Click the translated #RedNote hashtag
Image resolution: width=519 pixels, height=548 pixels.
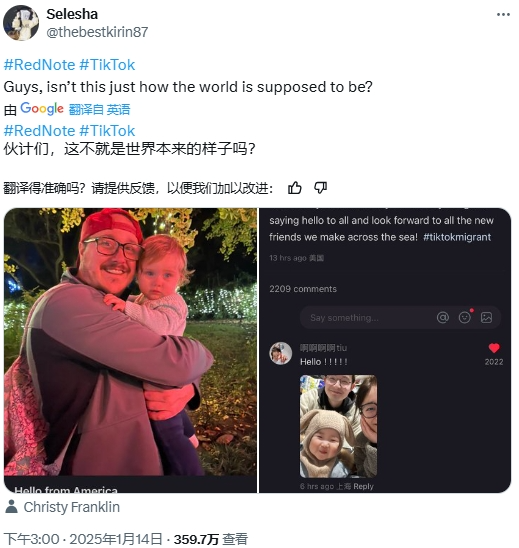point(39,131)
